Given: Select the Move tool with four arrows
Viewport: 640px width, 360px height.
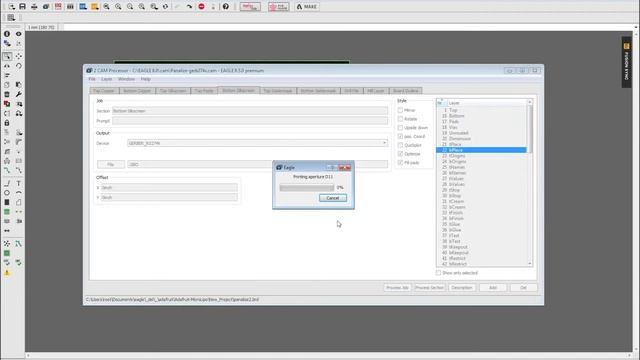Looking at the screenshot, I should 18,56.
